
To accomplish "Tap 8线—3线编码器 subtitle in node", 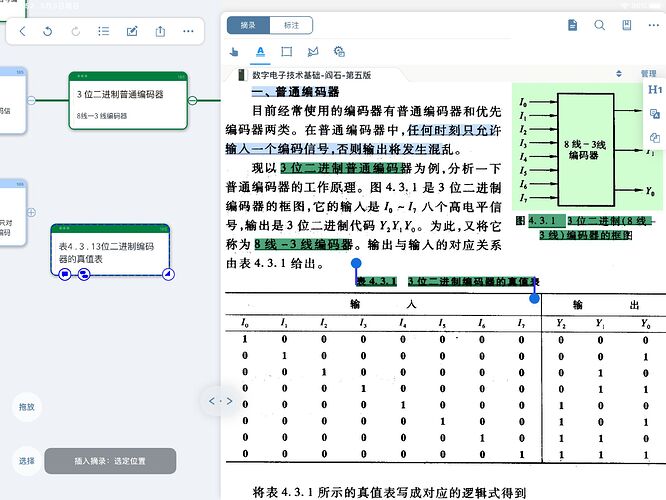I will click(x=102, y=116).
